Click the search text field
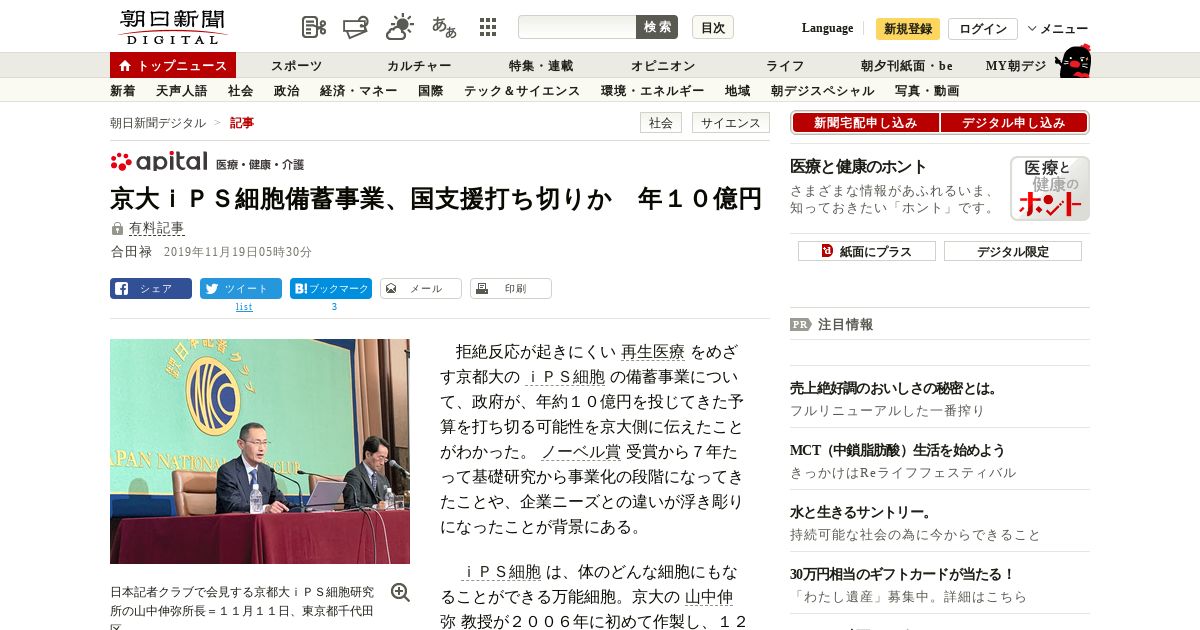The height and width of the screenshot is (630, 1200). 577,27
